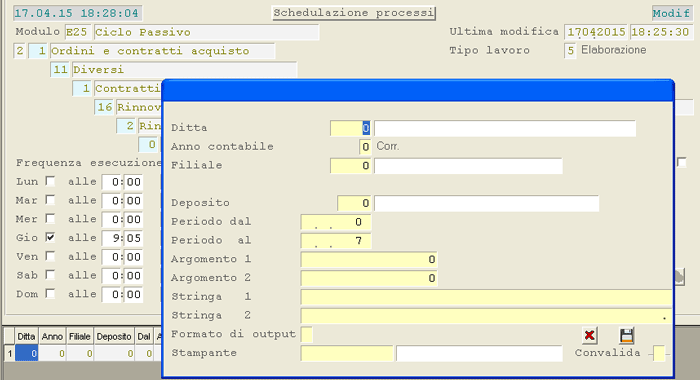Click the Convalida field

point(659,353)
